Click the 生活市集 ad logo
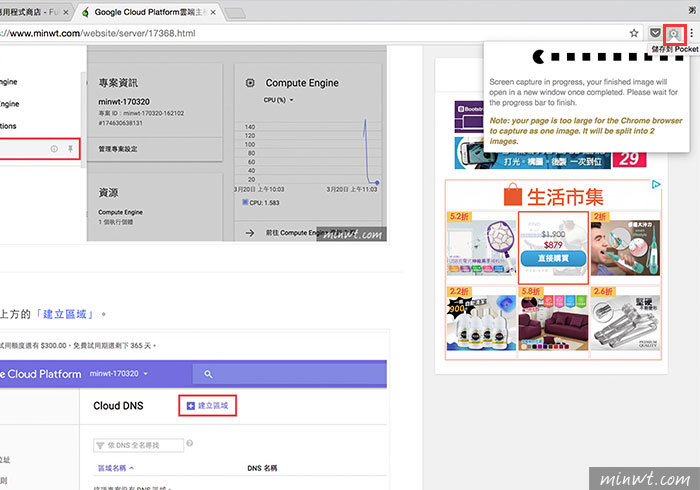The width and height of the screenshot is (700, 490). coord(553,197)
